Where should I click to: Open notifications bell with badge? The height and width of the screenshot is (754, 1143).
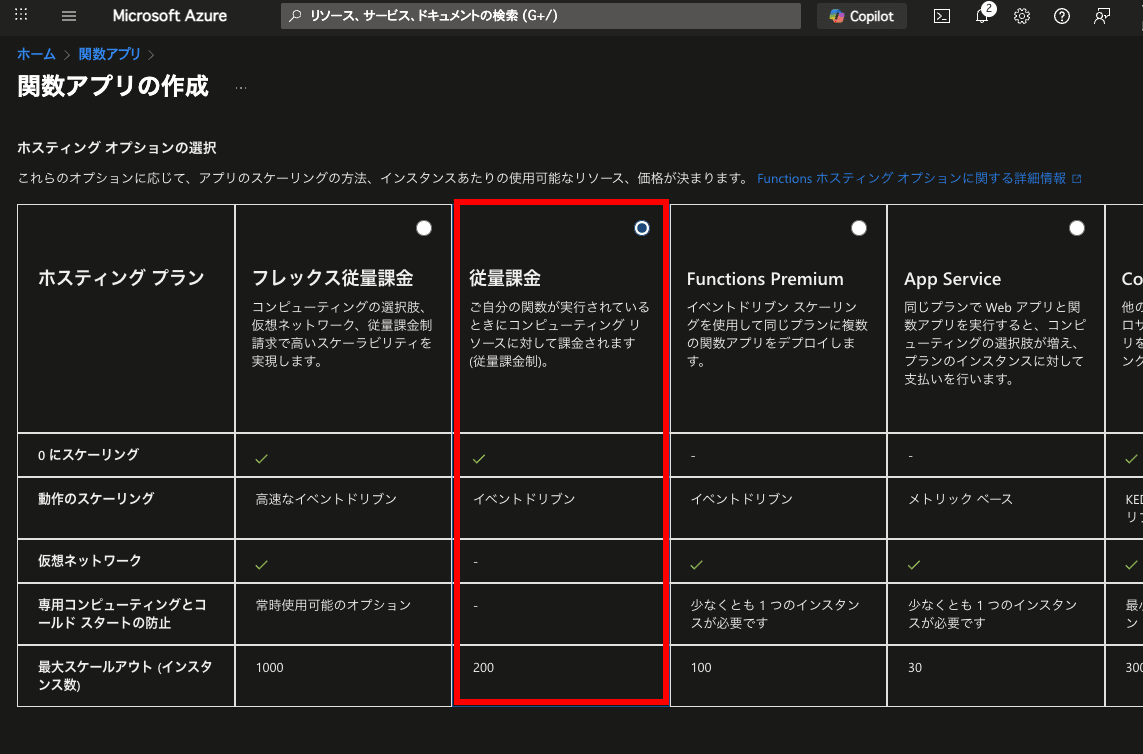point(983,16)
